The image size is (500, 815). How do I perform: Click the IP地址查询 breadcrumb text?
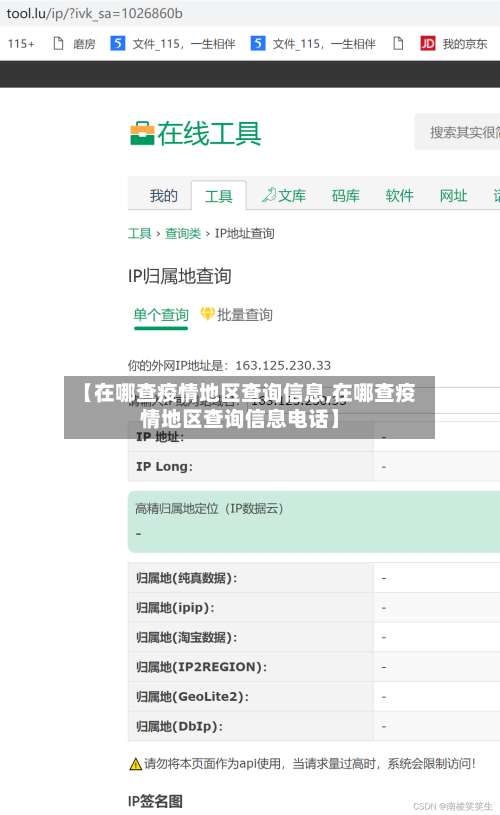pyautogui.click(x=244, y=233)
